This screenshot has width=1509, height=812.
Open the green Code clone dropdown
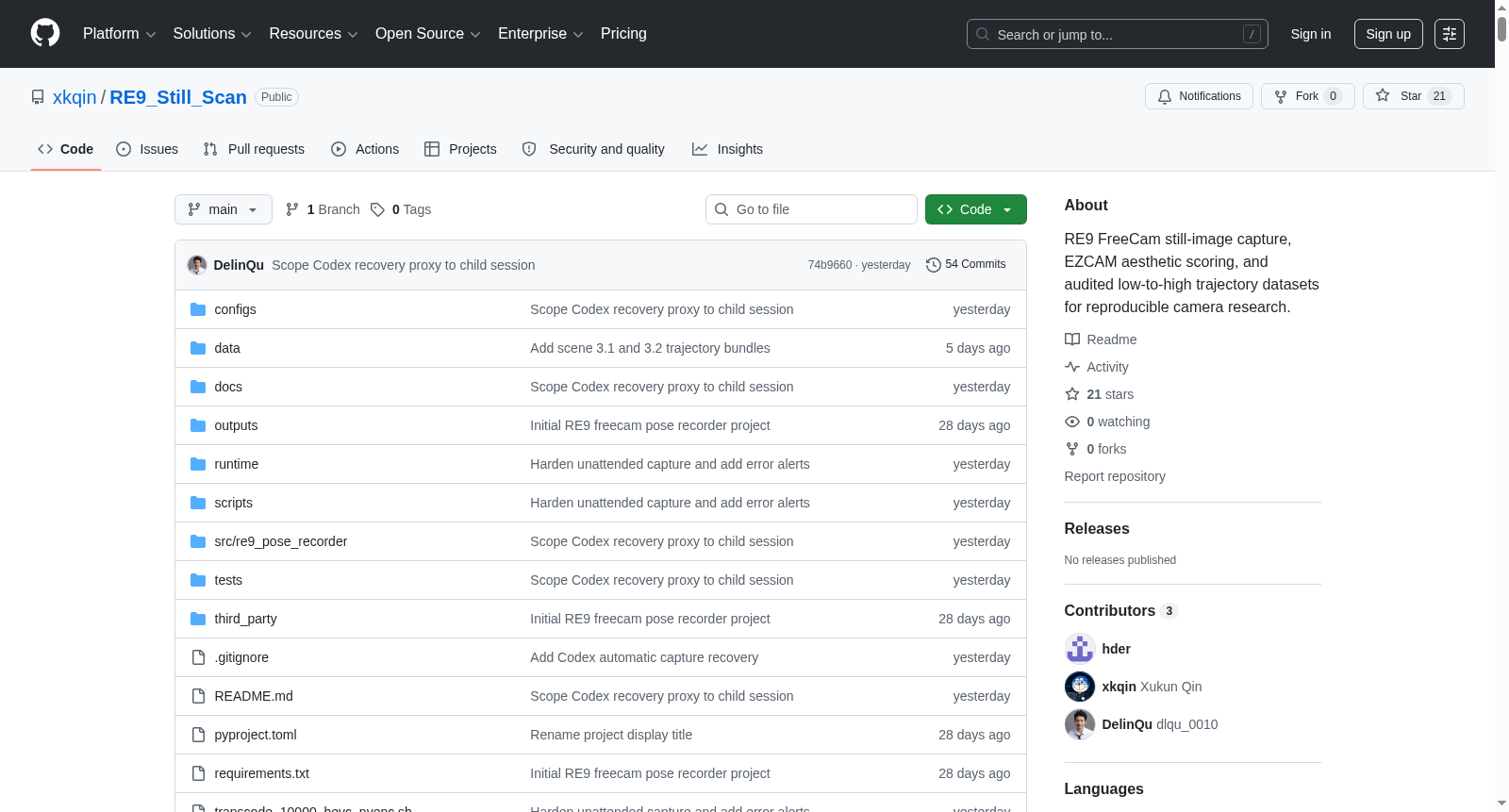[x=976, y=209]
